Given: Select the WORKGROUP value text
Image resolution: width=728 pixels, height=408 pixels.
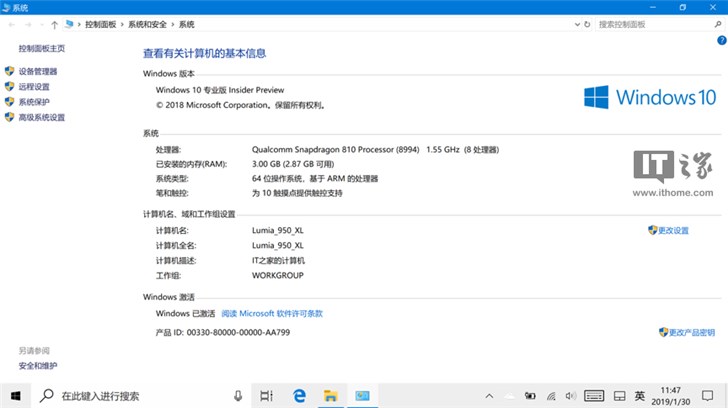Looking at the screenshot, I should [x=278, y=276].
